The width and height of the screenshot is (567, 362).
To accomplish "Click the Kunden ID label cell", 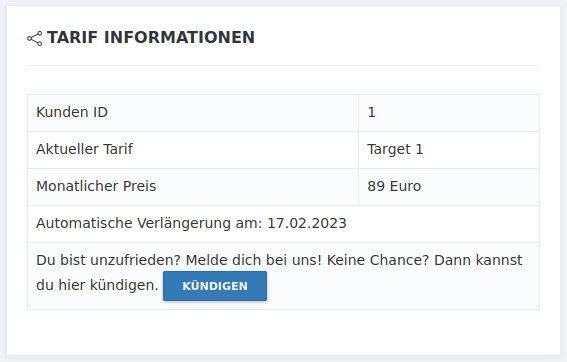I will click(x=193, y=113).
